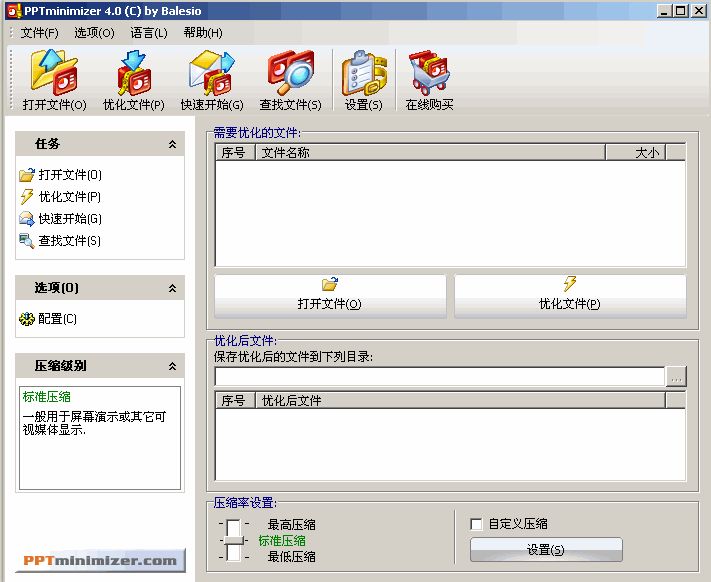Click the 在线购买 shopping cart icon
This screenshot has height=582, width=711.
(429, 80)
